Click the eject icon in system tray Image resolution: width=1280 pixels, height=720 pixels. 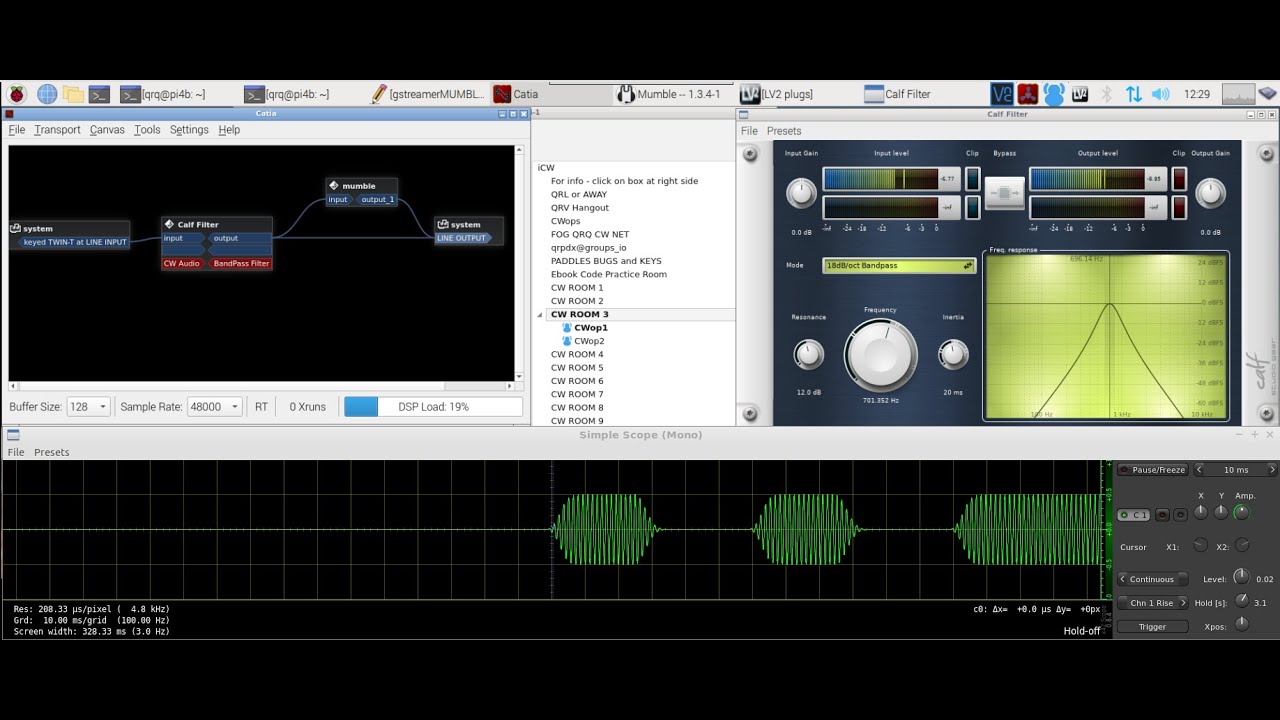[x=1267, y=94]
